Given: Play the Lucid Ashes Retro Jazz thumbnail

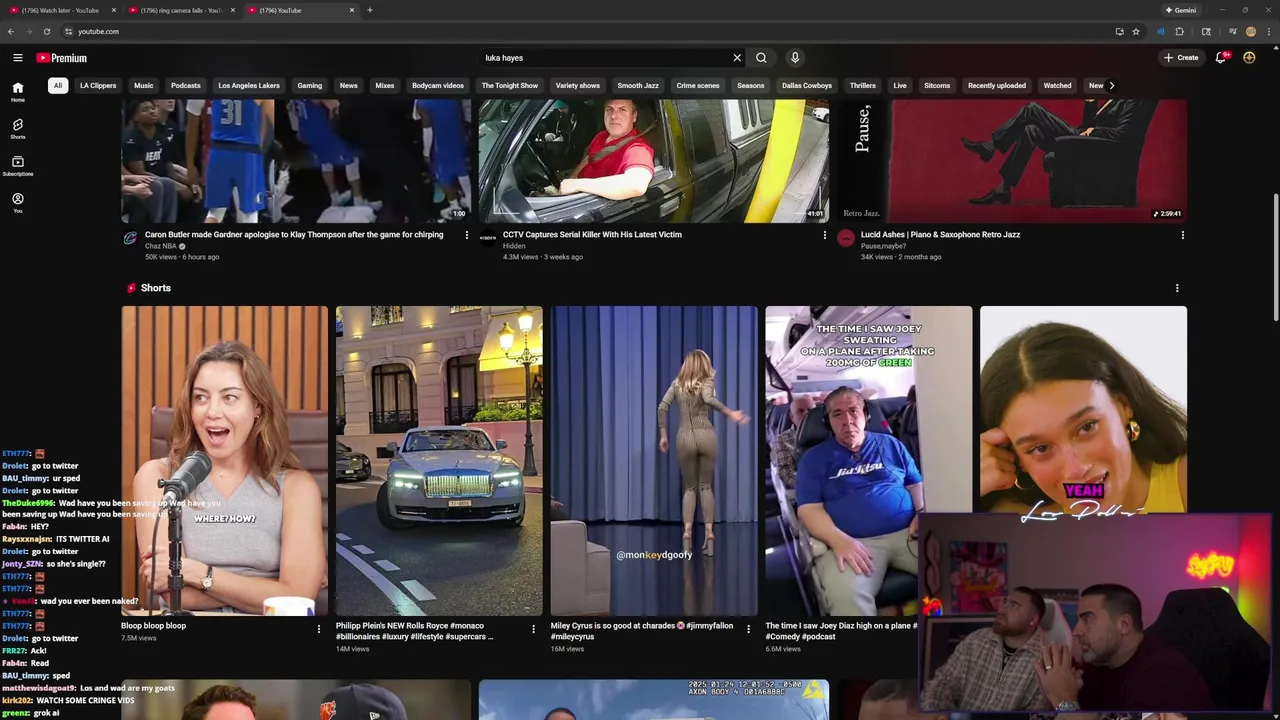Looking at the screenshot, I should tap(1012, 160).
